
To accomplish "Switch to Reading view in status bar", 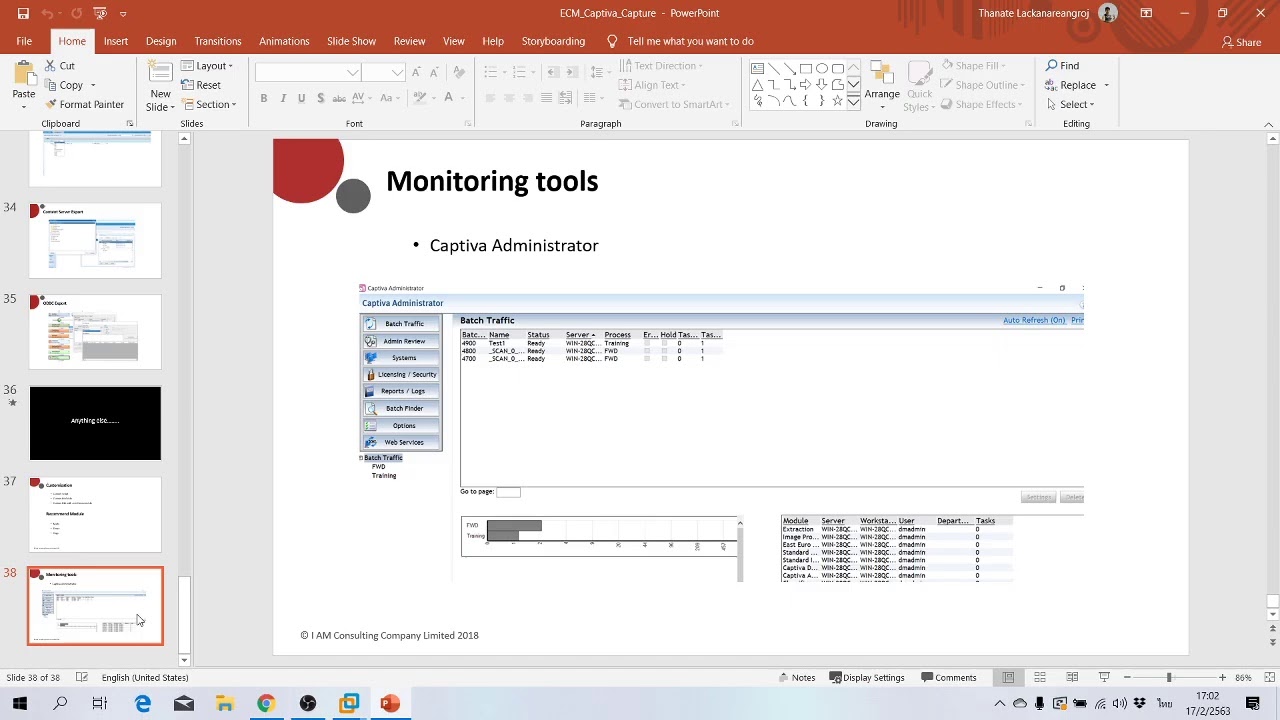I will pos(1072,677).
